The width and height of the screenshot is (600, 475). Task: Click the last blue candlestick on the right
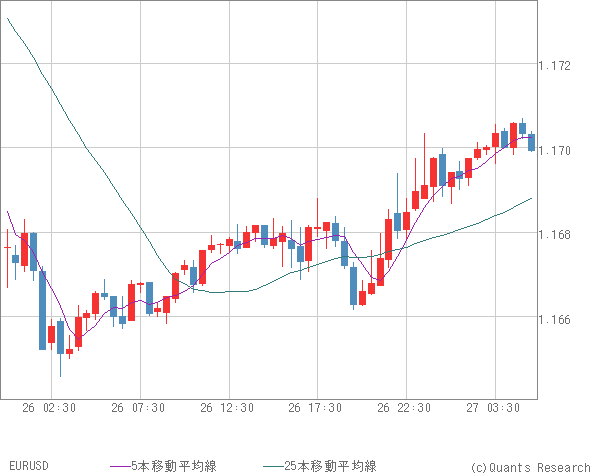pos(532,142)
